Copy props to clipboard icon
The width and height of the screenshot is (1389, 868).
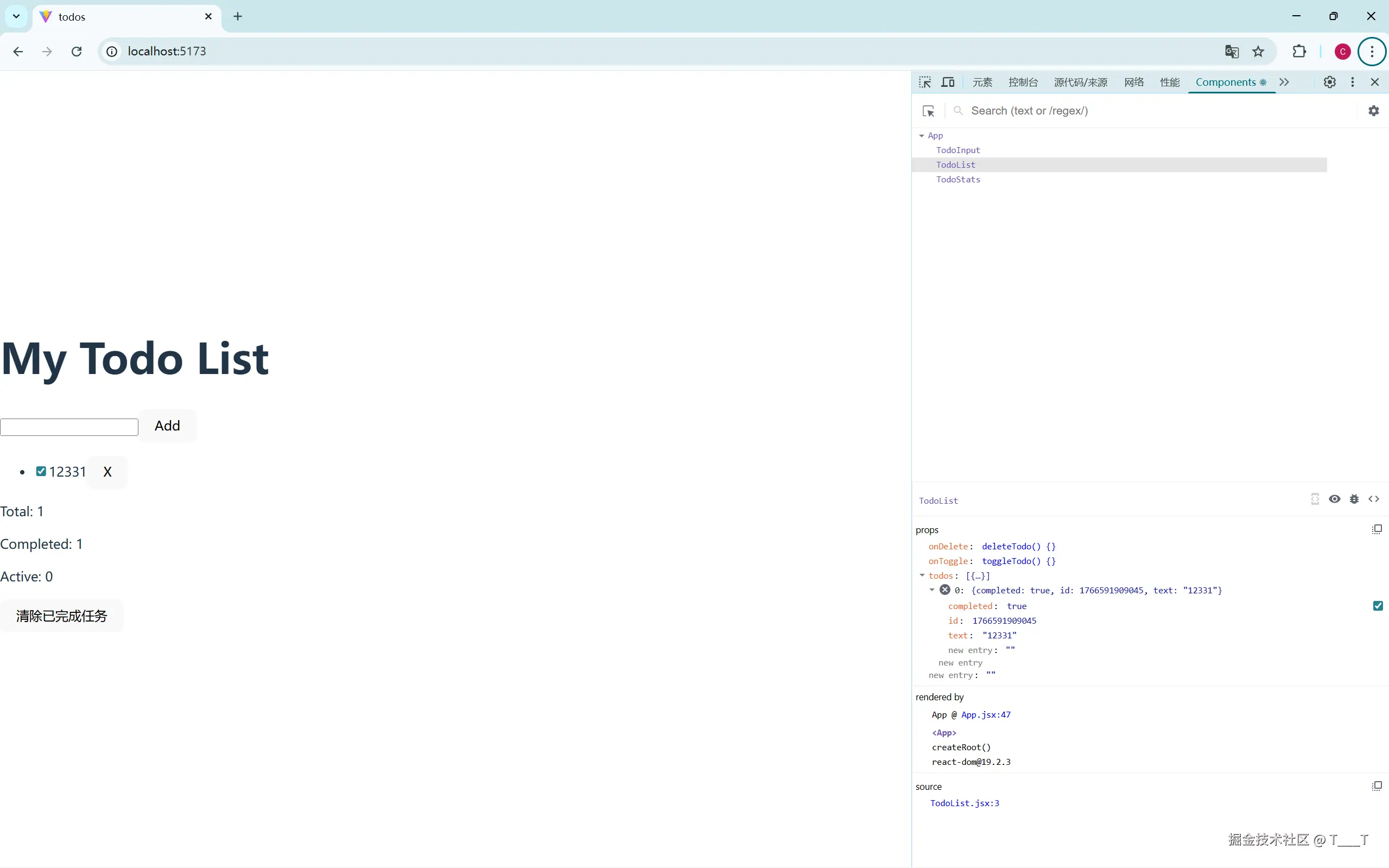pyautogui.click(x=1377, y=529)
